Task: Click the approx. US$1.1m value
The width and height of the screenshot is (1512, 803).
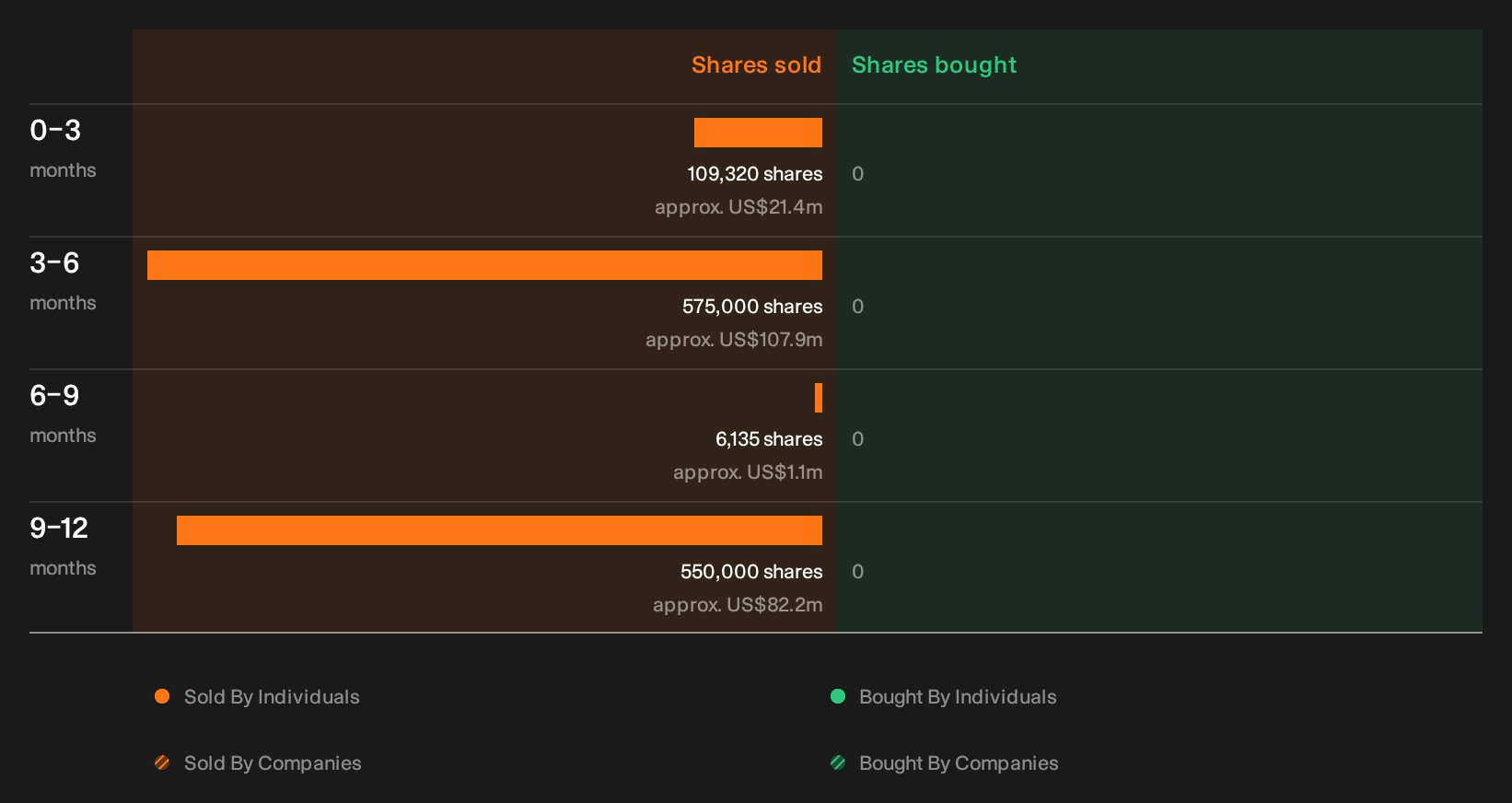Action: pyautogui.click(x=748, y=472)
